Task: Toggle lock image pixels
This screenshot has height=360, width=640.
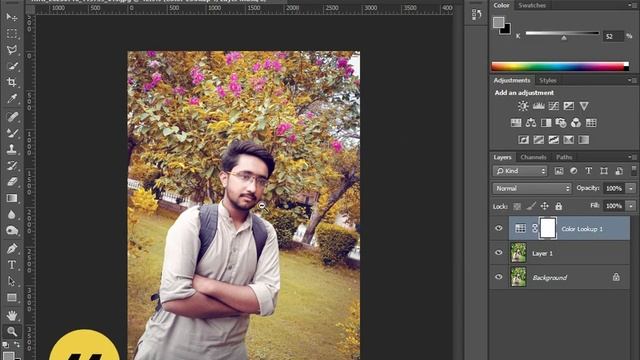Action: pos(531,207)
